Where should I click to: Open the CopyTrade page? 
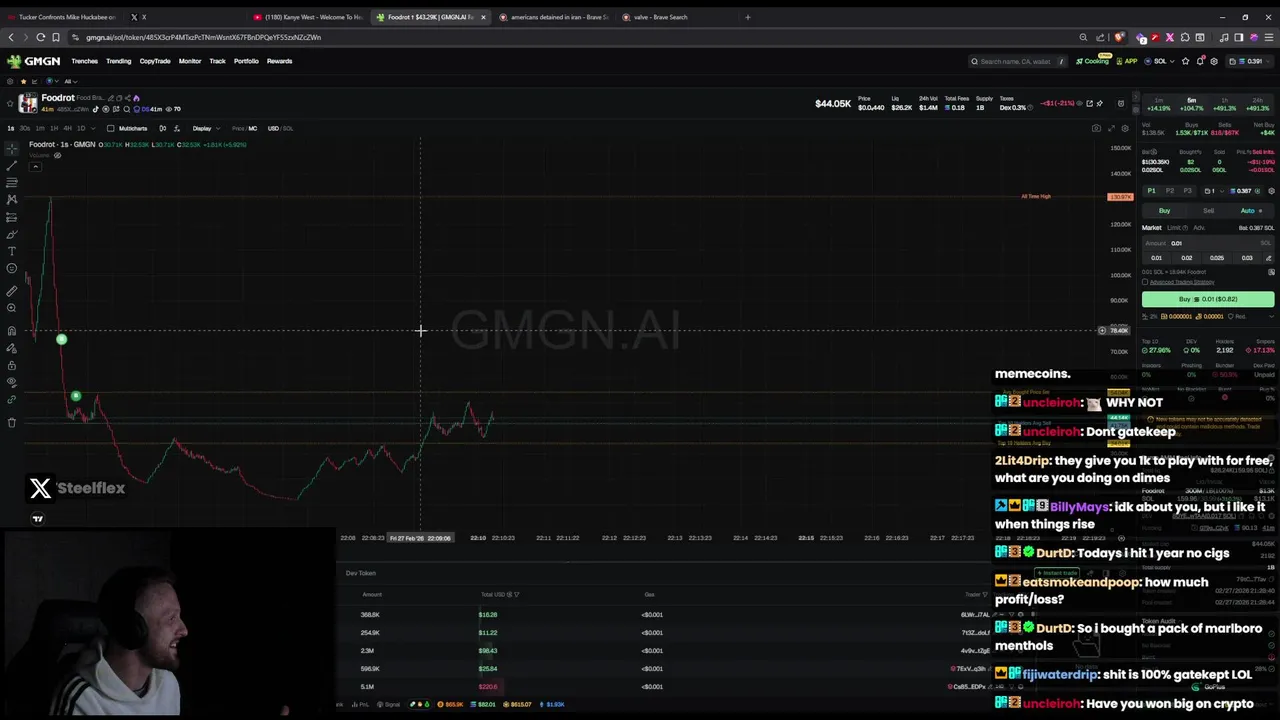(x=155, y=61)
